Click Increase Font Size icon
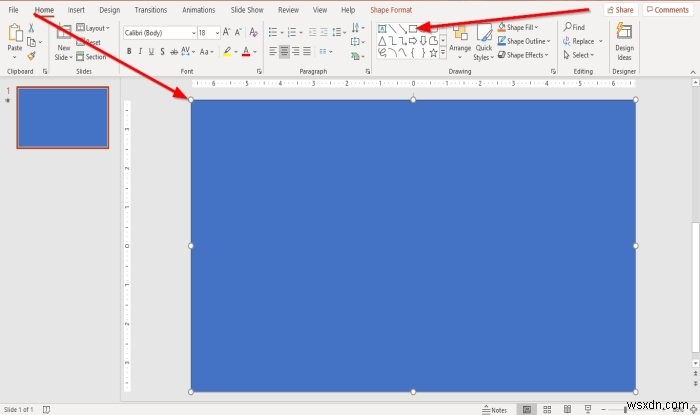Screen dimensions: 700x415 (226, 32)
